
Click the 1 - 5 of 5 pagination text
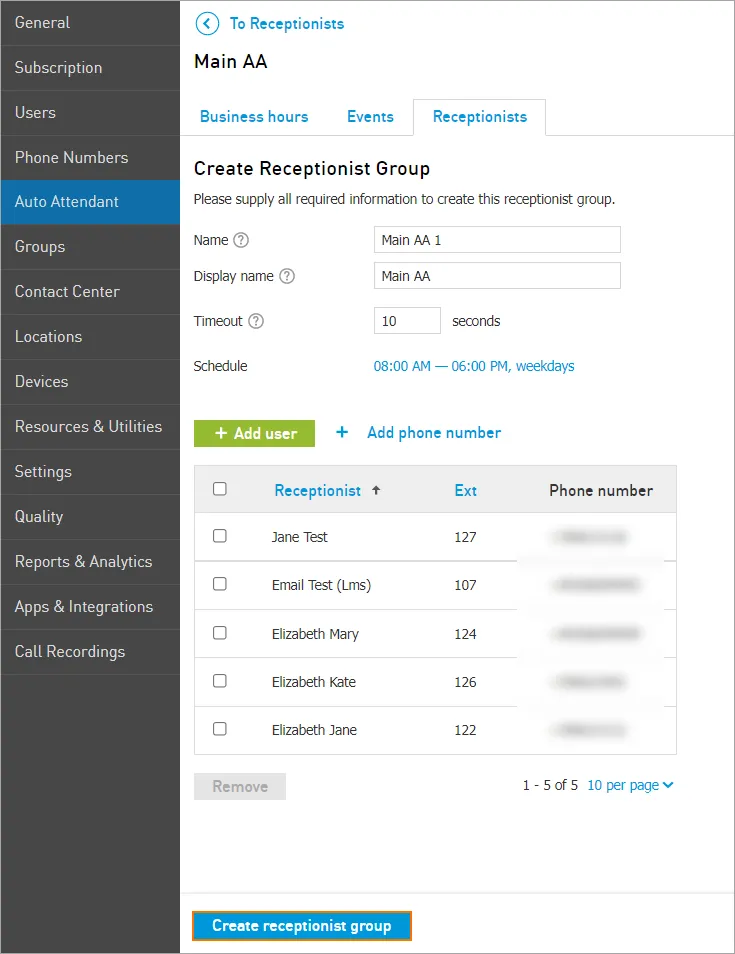pyautogui.click(x=550, y=785)
